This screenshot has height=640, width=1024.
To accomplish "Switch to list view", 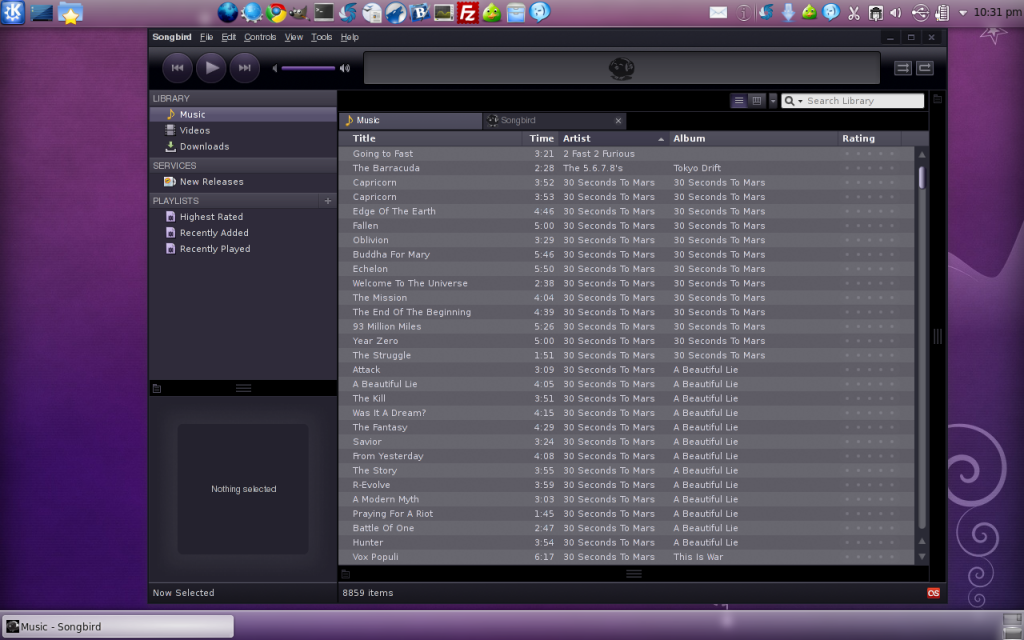I will 739,101.
